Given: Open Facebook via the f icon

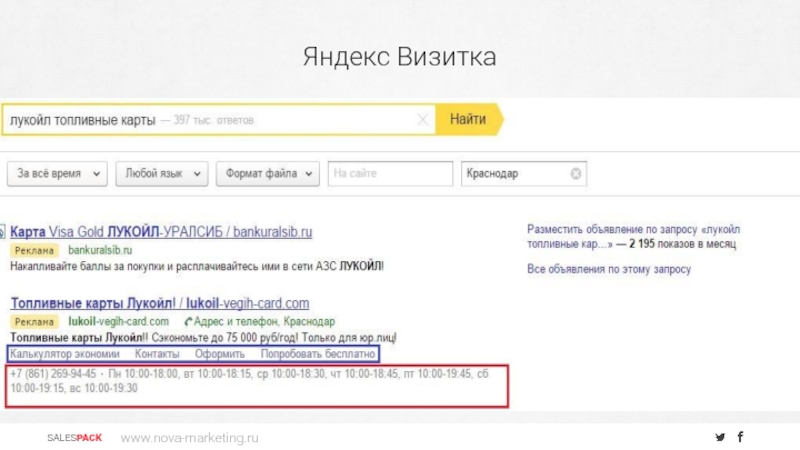Looking at the screenshot, I should [740, 436].
